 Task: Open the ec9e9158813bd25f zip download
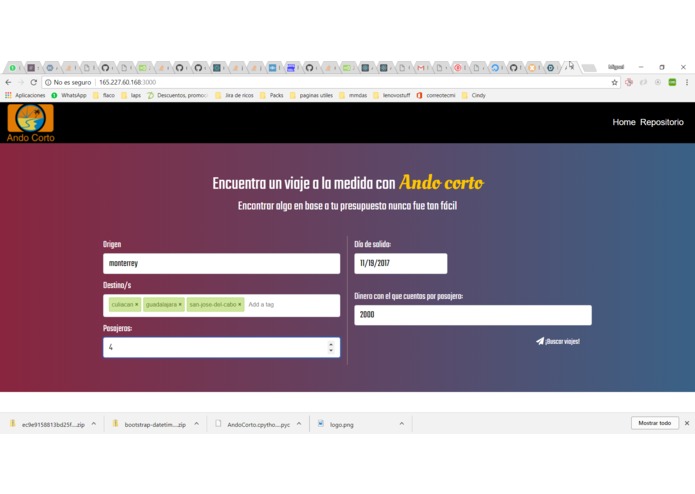point(48,424)
